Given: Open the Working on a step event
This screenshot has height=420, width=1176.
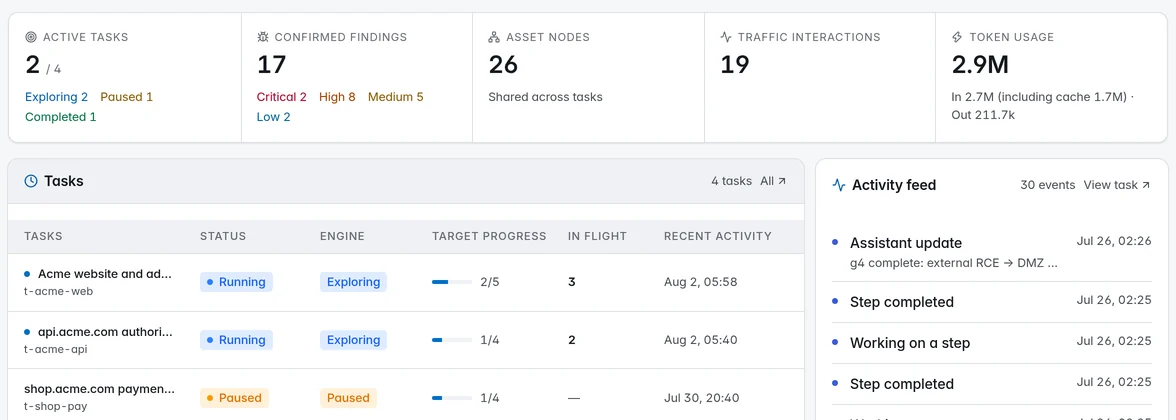Looking at the screenshot, I should pos(992,343).
